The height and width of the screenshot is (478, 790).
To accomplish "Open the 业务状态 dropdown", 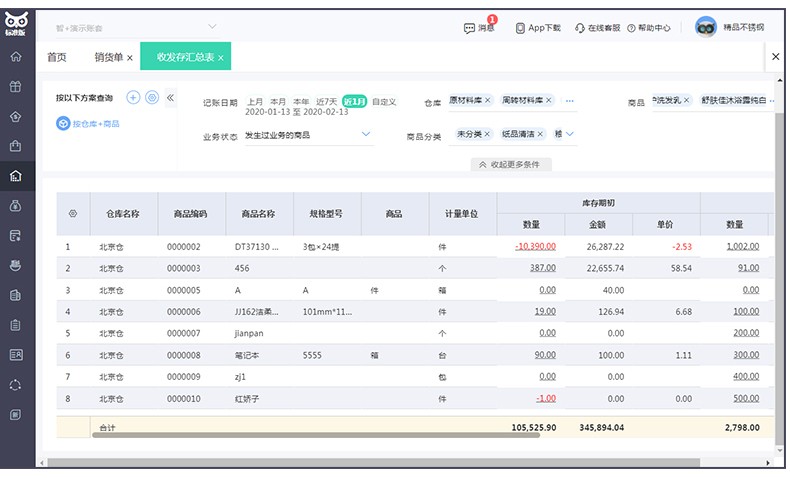I will pos(308,135).
